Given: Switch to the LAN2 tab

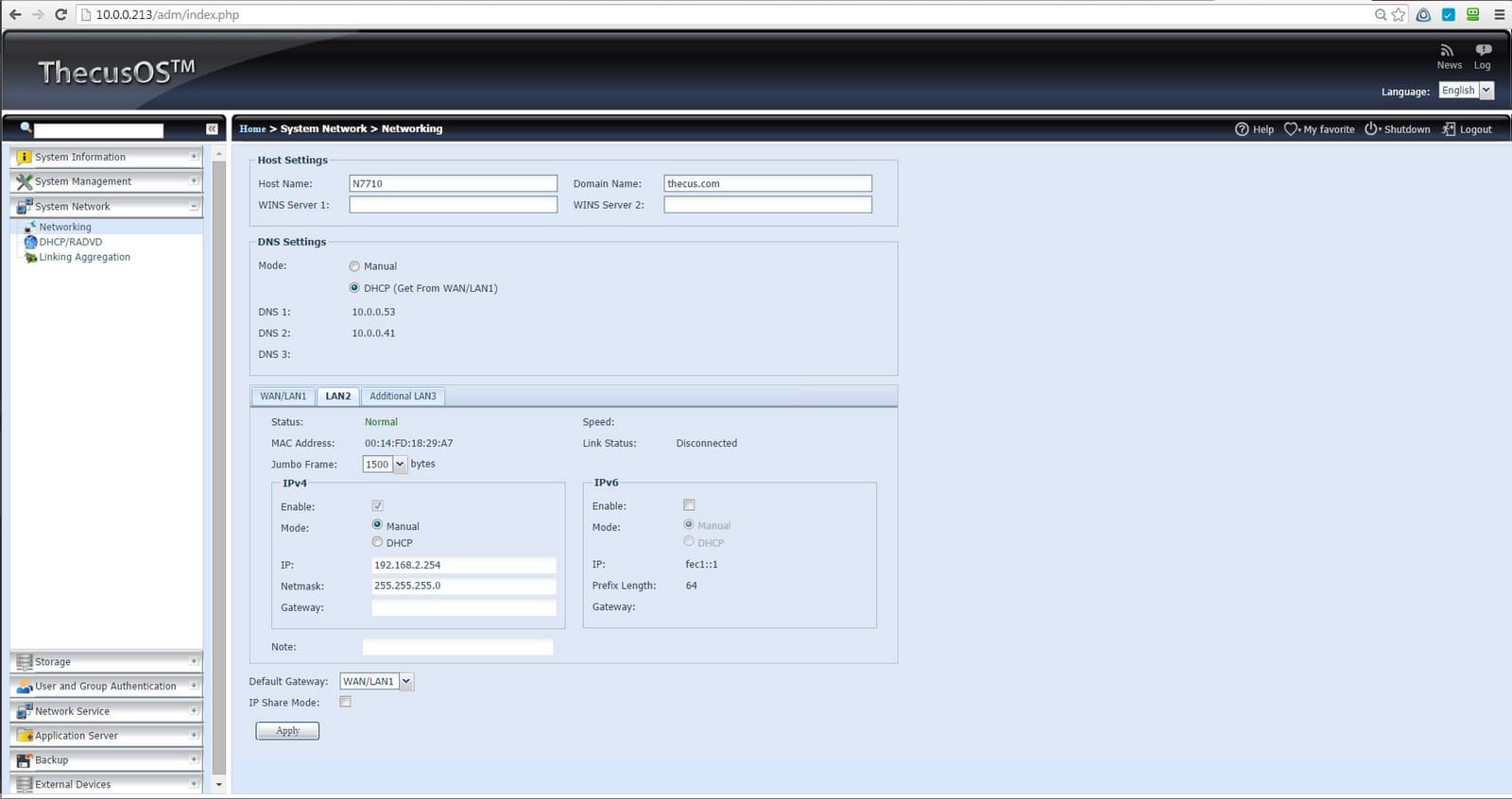Looking at the screenshot, I should [x=338, y=397].
